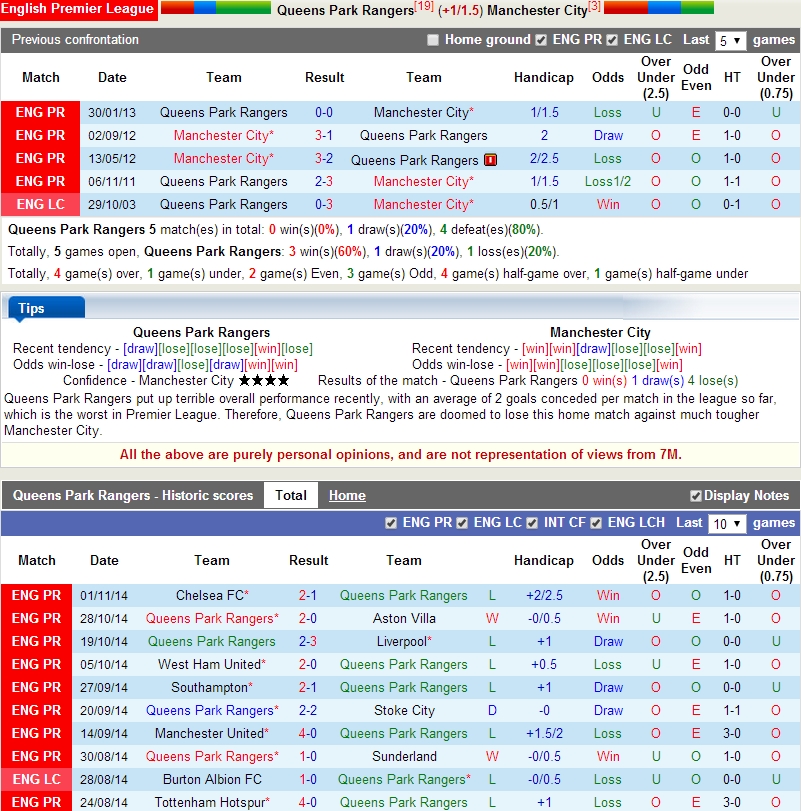Switch to the Home tab in Historic scores

click(347, 495)
